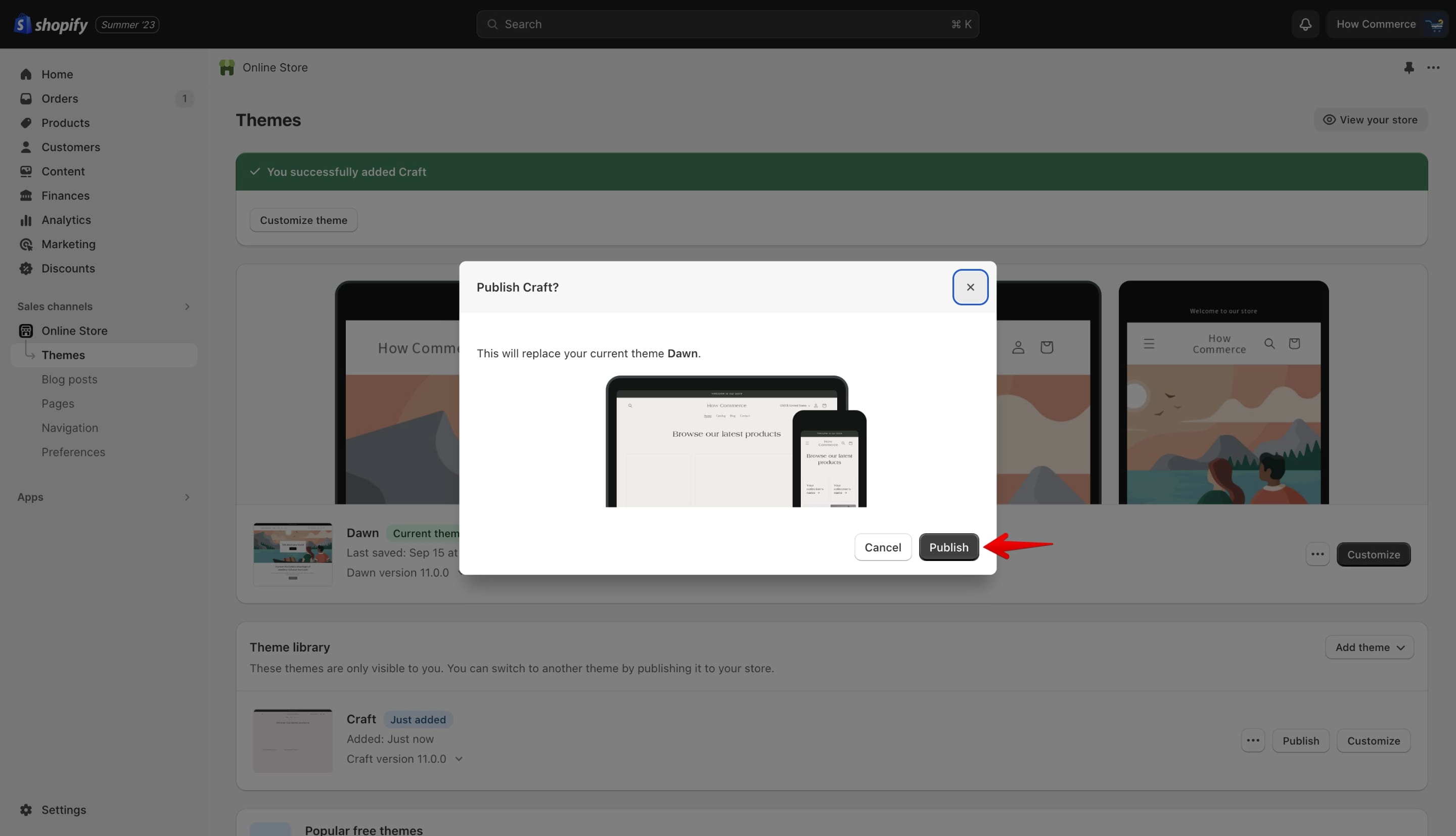Viewport: 1456px width, 836px height.
Task: Select Themes in the sidebar
Action: tap(103, 355)
